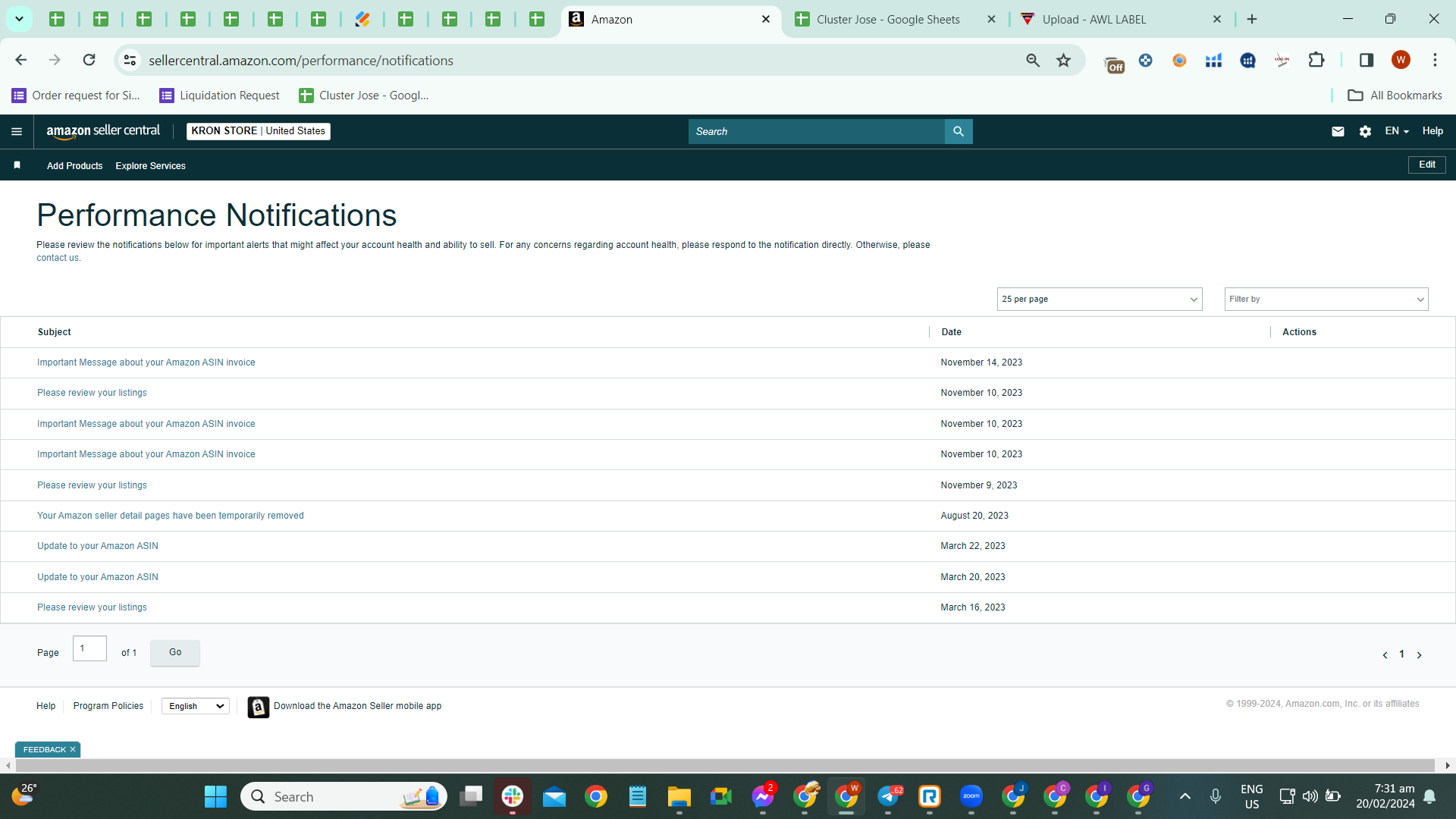Click the Windows taskbar Search box
1456x819 pixels.
coord(344,796)
